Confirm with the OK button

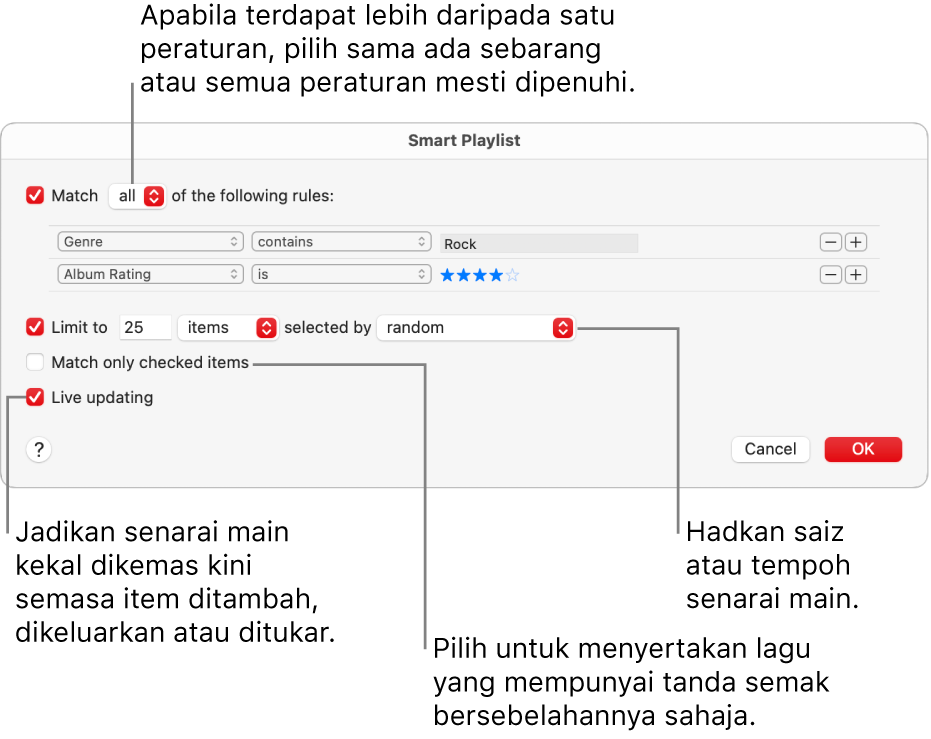(x=863, y=449)
